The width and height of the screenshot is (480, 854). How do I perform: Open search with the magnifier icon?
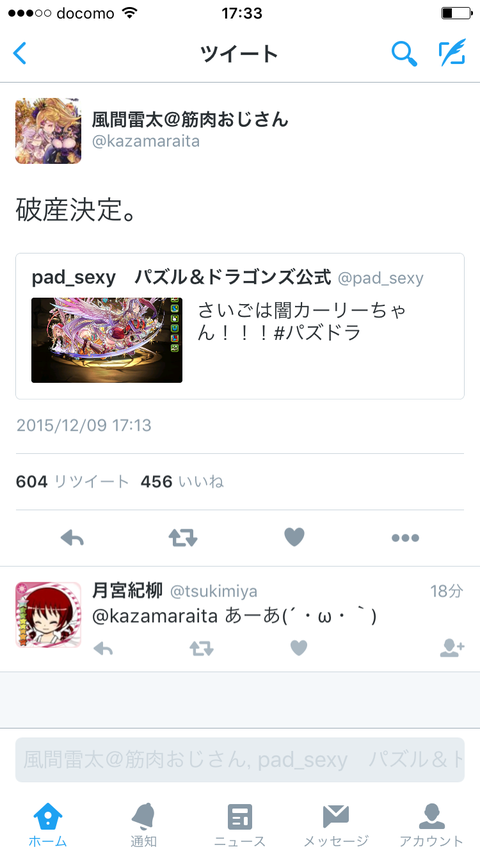[x=404, y=53]
